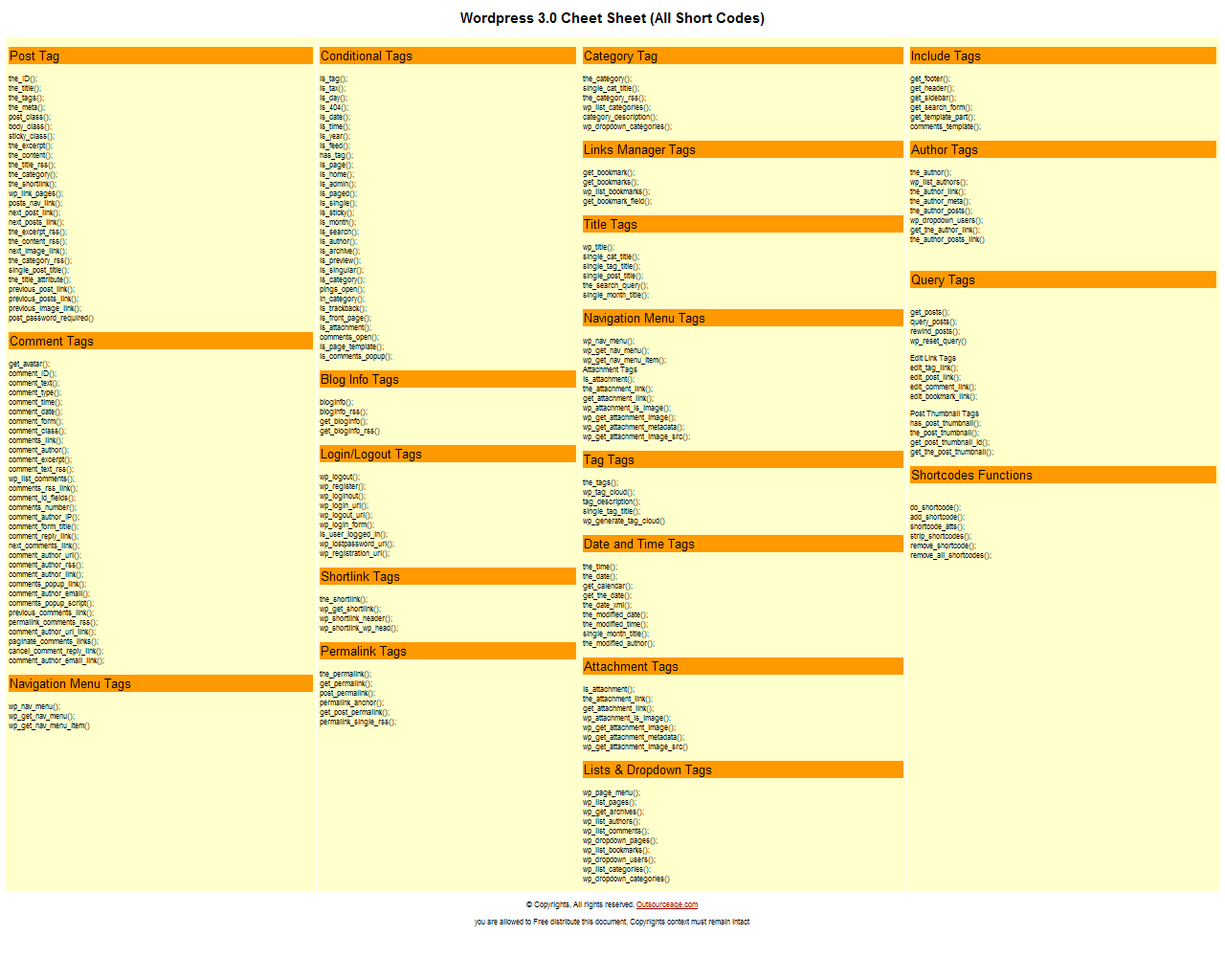Select the Login/Logout Tags header
Image resolution: width=1225 pixels, height=980 pixels.
pos(447,454)
